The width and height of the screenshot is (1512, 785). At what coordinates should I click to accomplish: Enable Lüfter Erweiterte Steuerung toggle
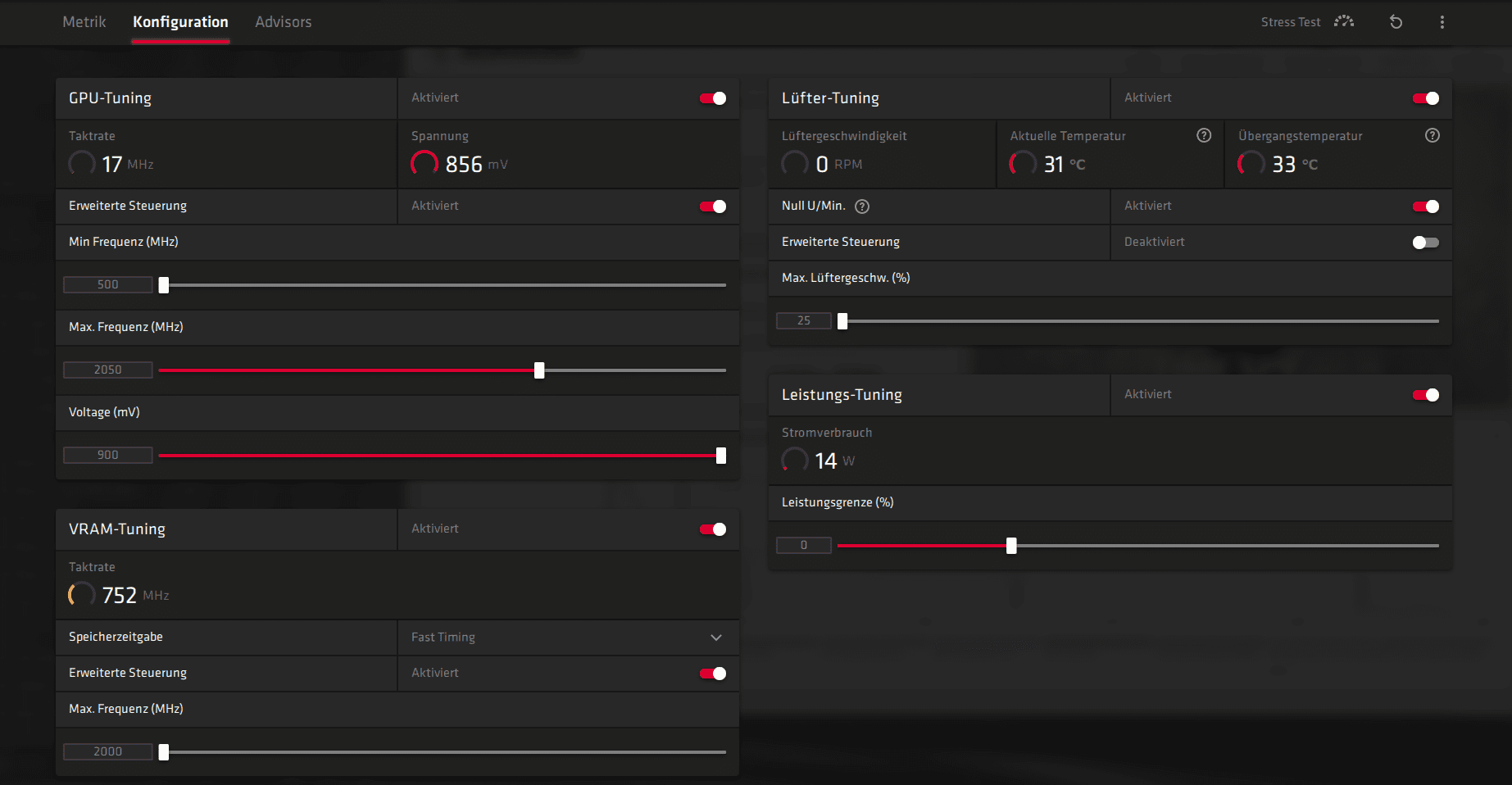(x=1426, y=243)
